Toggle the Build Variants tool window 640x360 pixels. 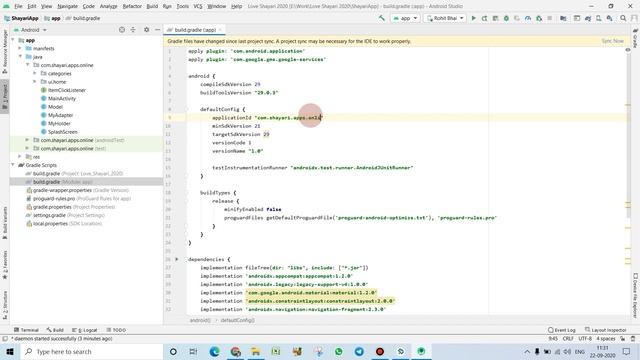pyautogui.click(x=4, y=222)
